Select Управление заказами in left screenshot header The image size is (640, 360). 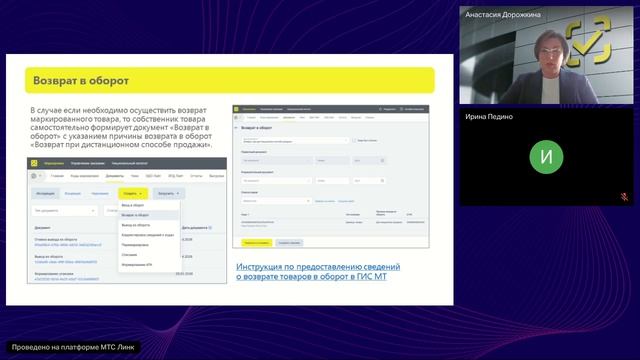pyautogui.click(x=88, y=163)
